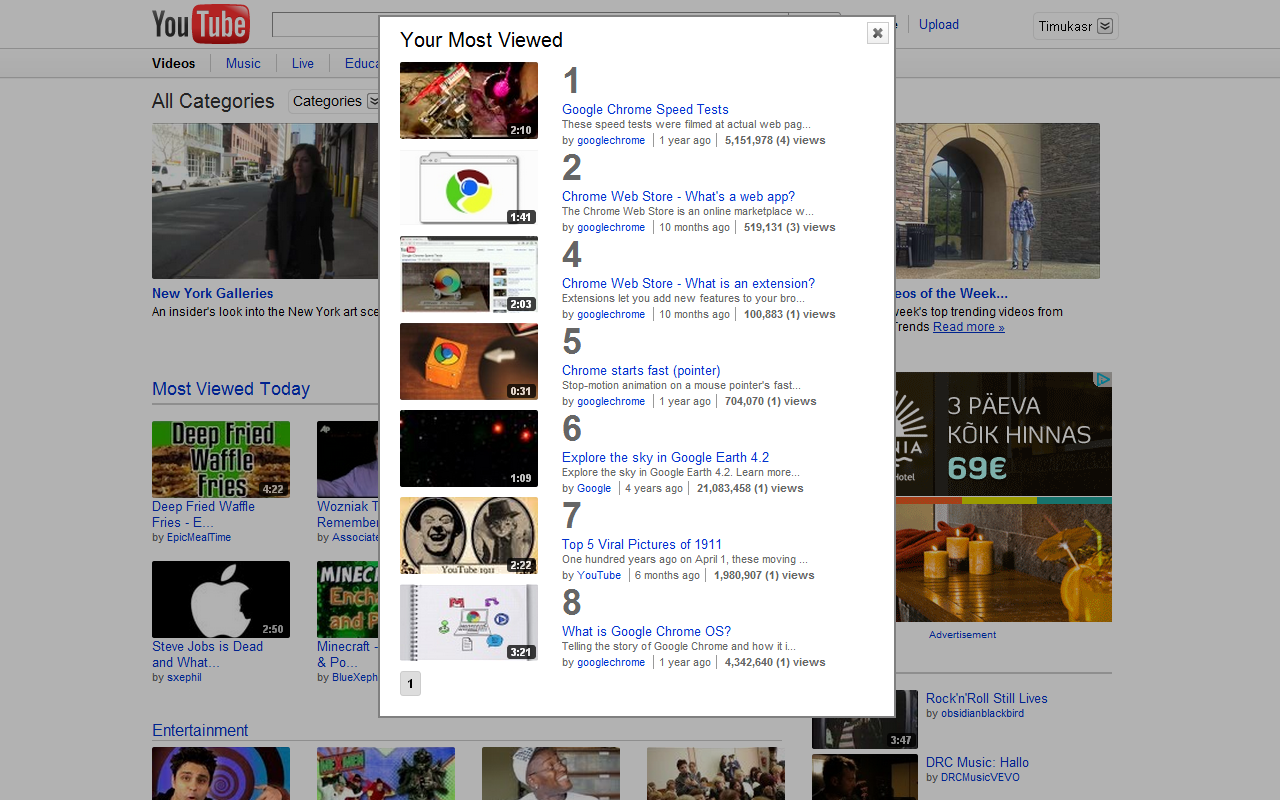This screenshot has height=800, width=1280.
Task: Open Explore the sky in Google Earth 4.2
Action: (x=666, y=458)
